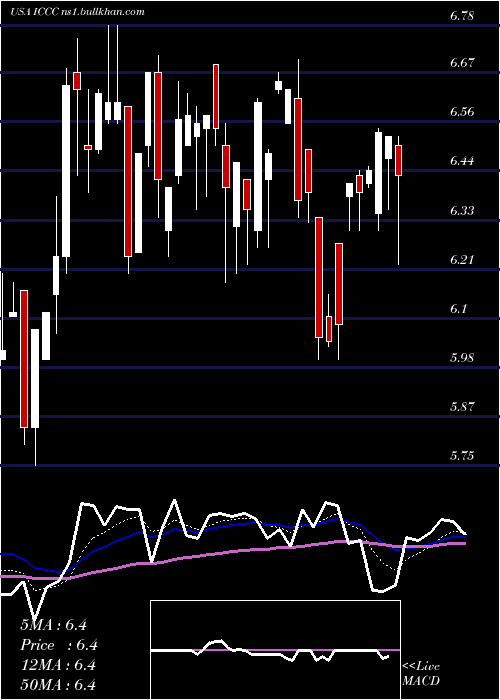The width and height of the screenshot is (500, 700).
Task: Click the 'USA ICCC ns1.bullkhan.com' chart title
Action: click(78, 12)
